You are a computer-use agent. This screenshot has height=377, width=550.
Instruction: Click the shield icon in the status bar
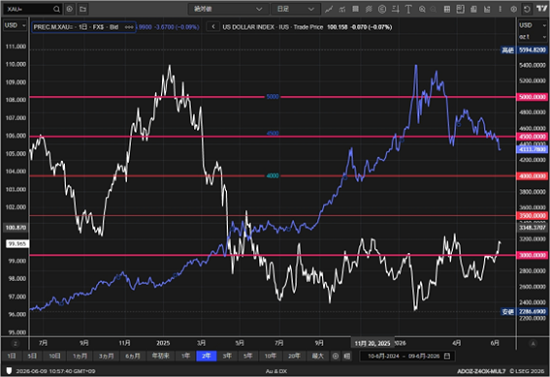click(x=9, y=371)
